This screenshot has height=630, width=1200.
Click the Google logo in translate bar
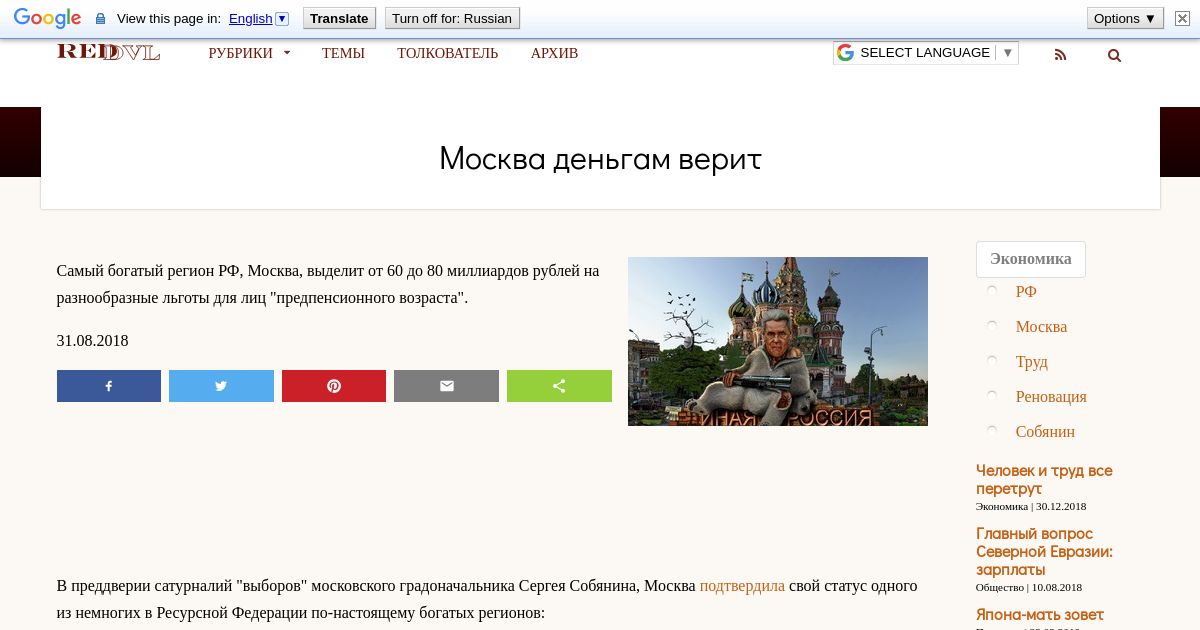pos(47,18)
